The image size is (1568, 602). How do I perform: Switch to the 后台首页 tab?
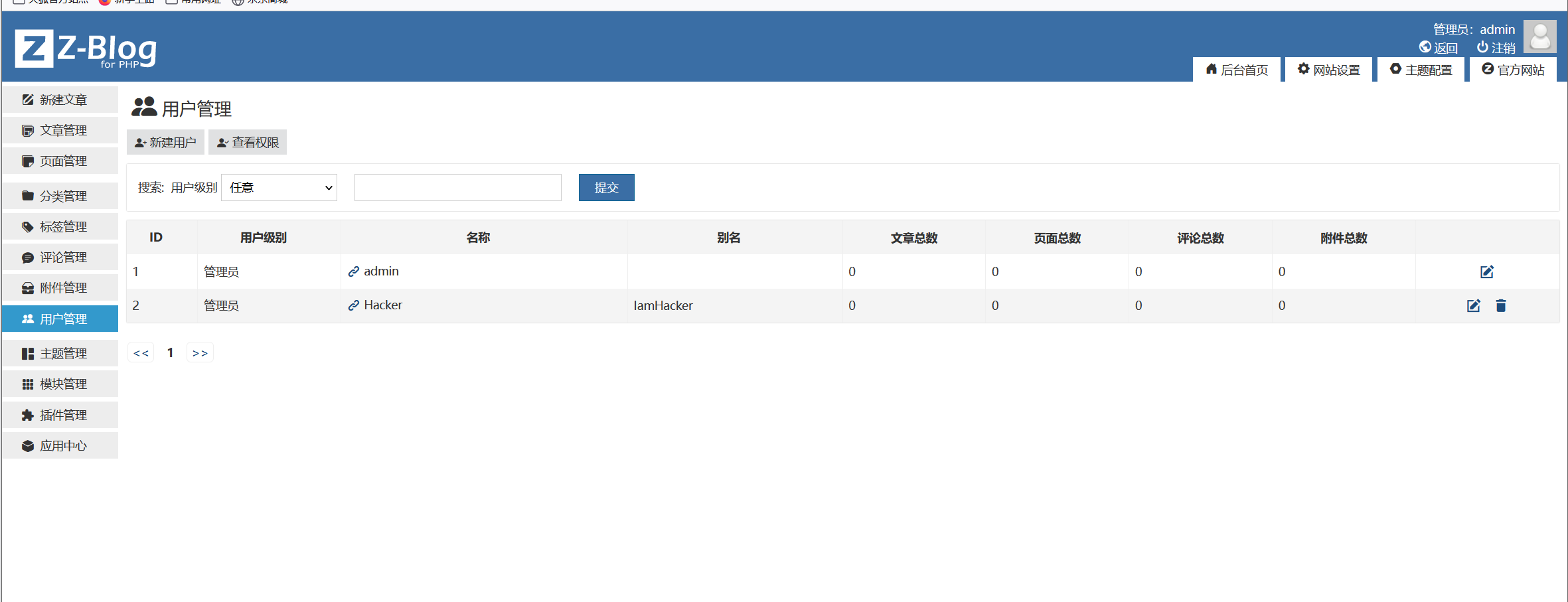click(1237, 70)
